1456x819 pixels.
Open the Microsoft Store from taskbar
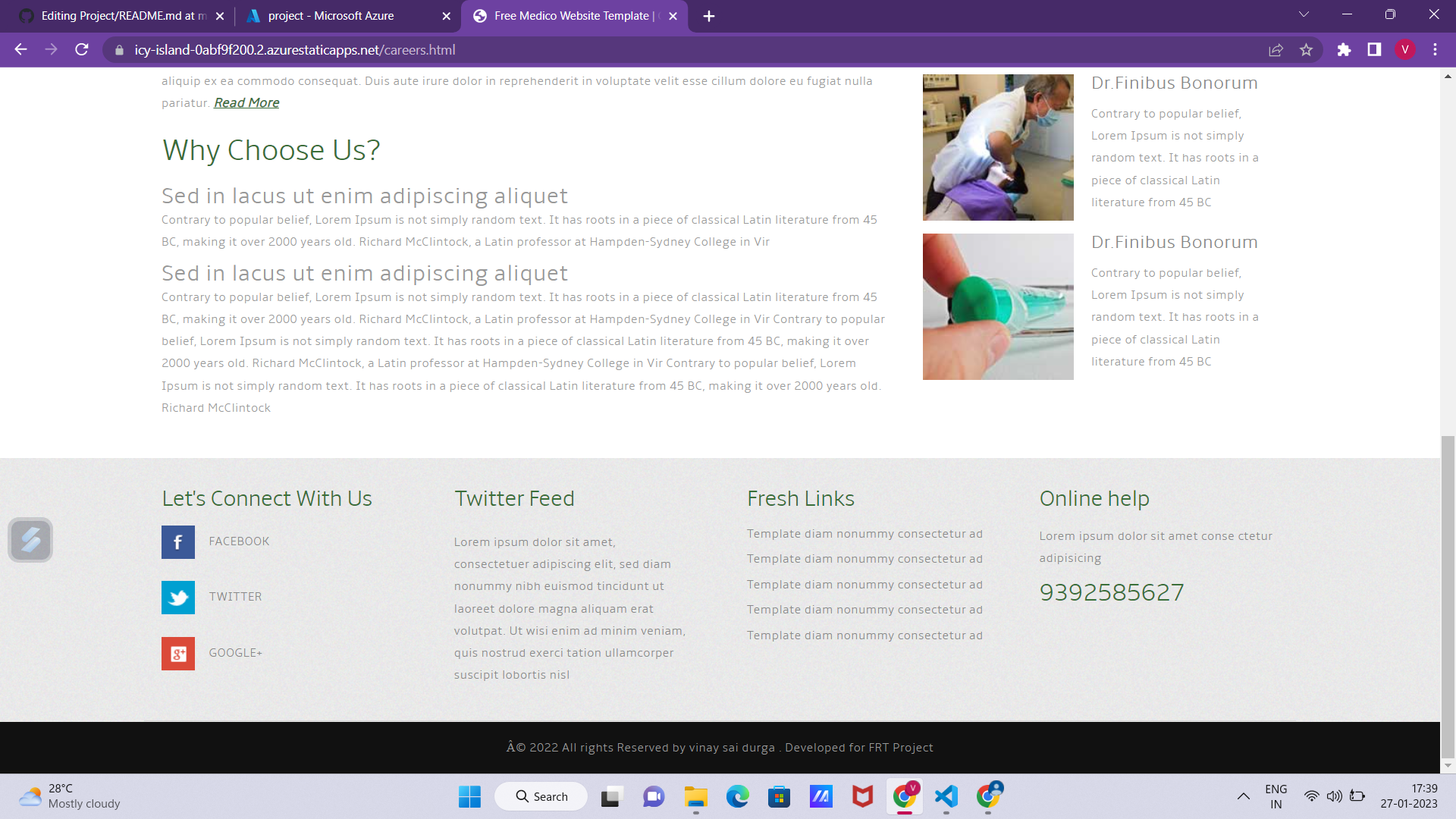pyautogui.click(x=780, y=796)
